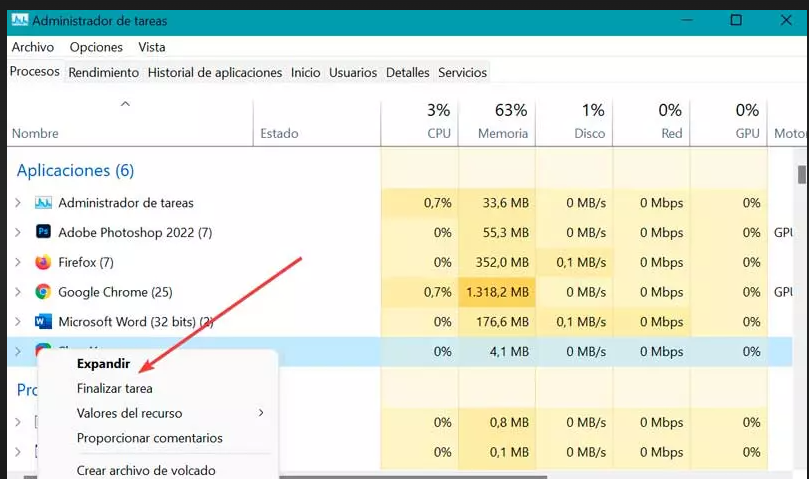This screenshot has height=479, width=809.
Task: Click the Google Chrome icon
Action: coord(43,292)
